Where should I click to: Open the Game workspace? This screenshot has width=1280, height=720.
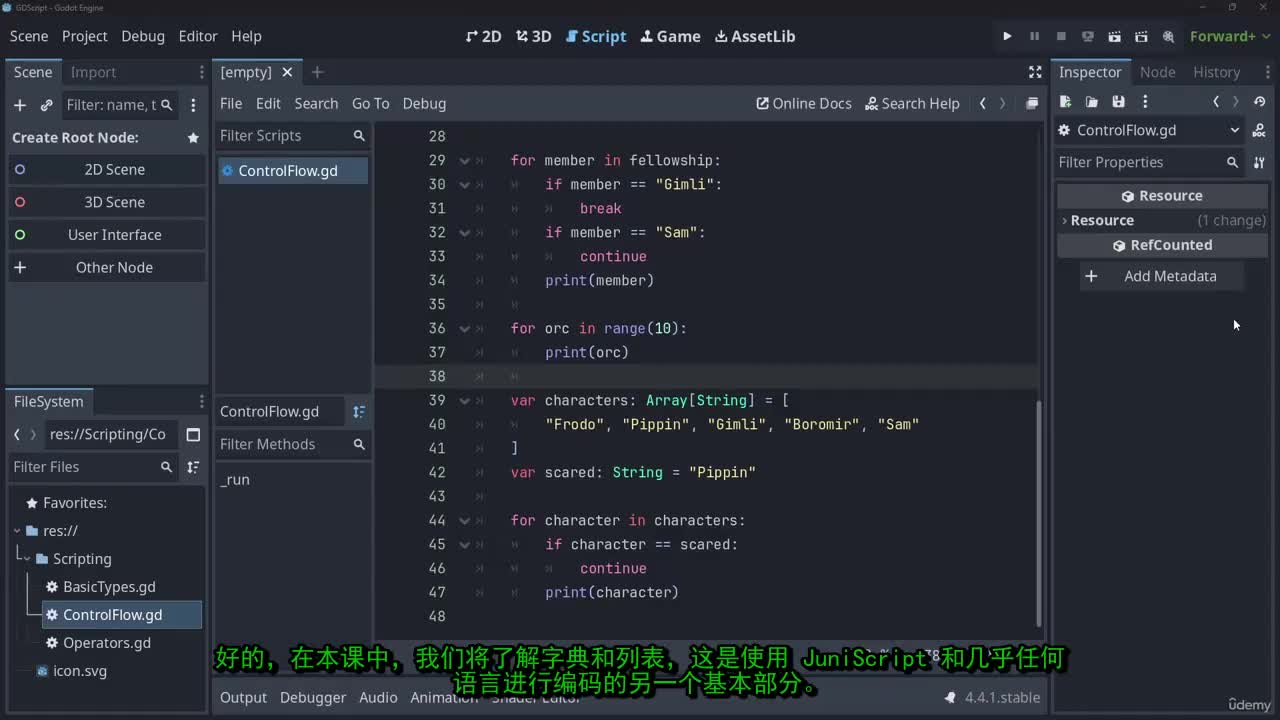tap(669, 36)
